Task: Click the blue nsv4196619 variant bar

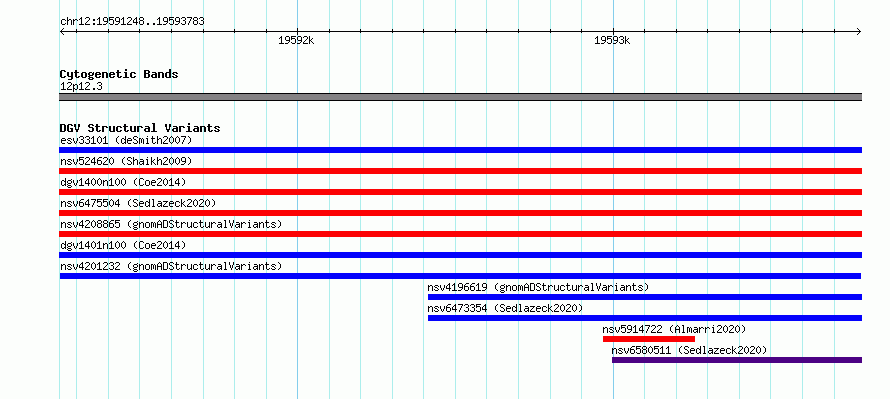Action: pos(645,297)
